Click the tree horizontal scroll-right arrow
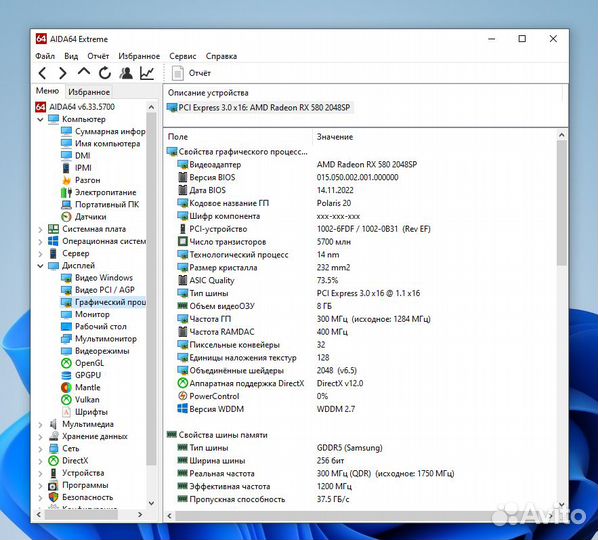Screen dimensions: 598x540 pos(140,514)
